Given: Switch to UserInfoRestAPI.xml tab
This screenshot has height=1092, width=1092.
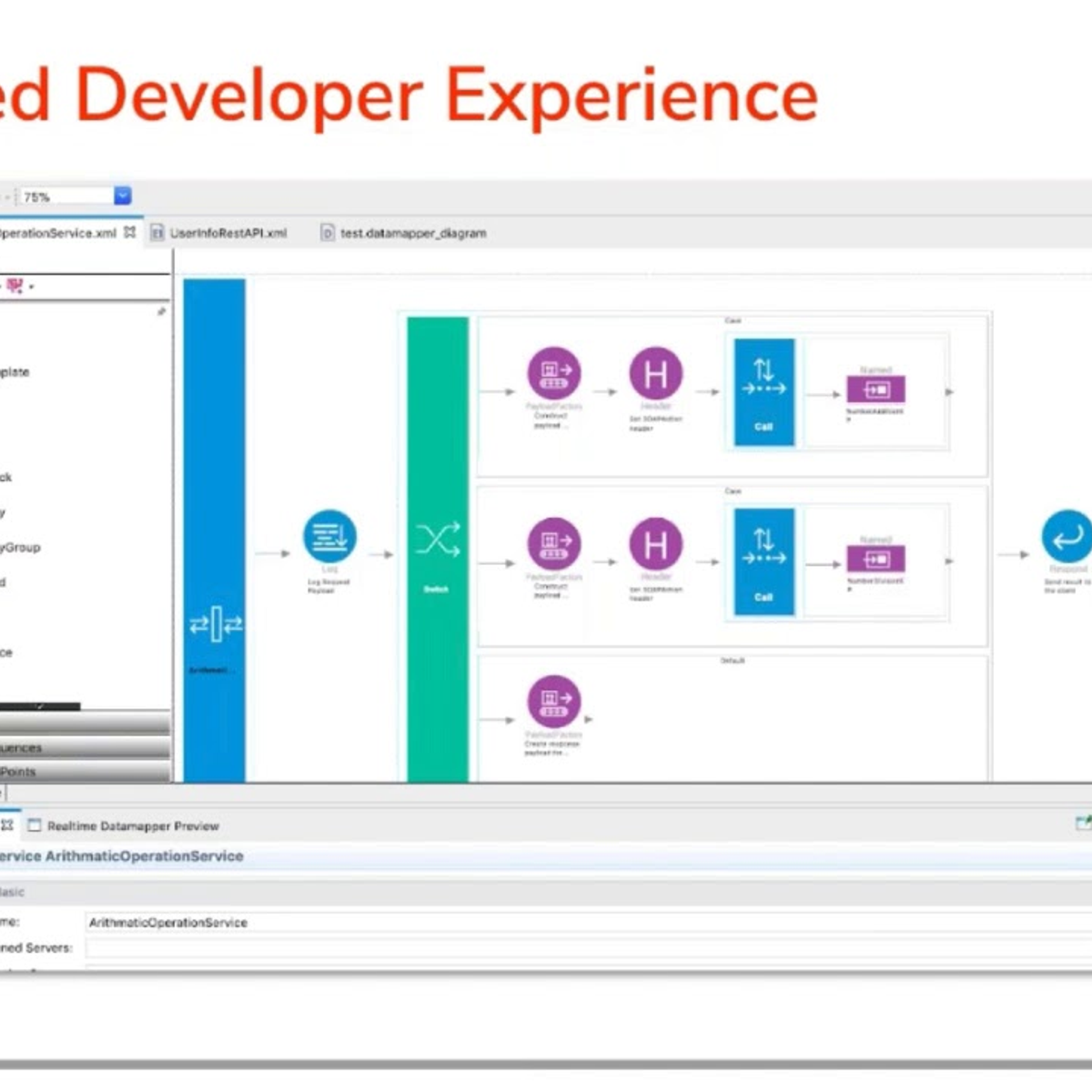Looking at the screenshot, I should point(227,233).
